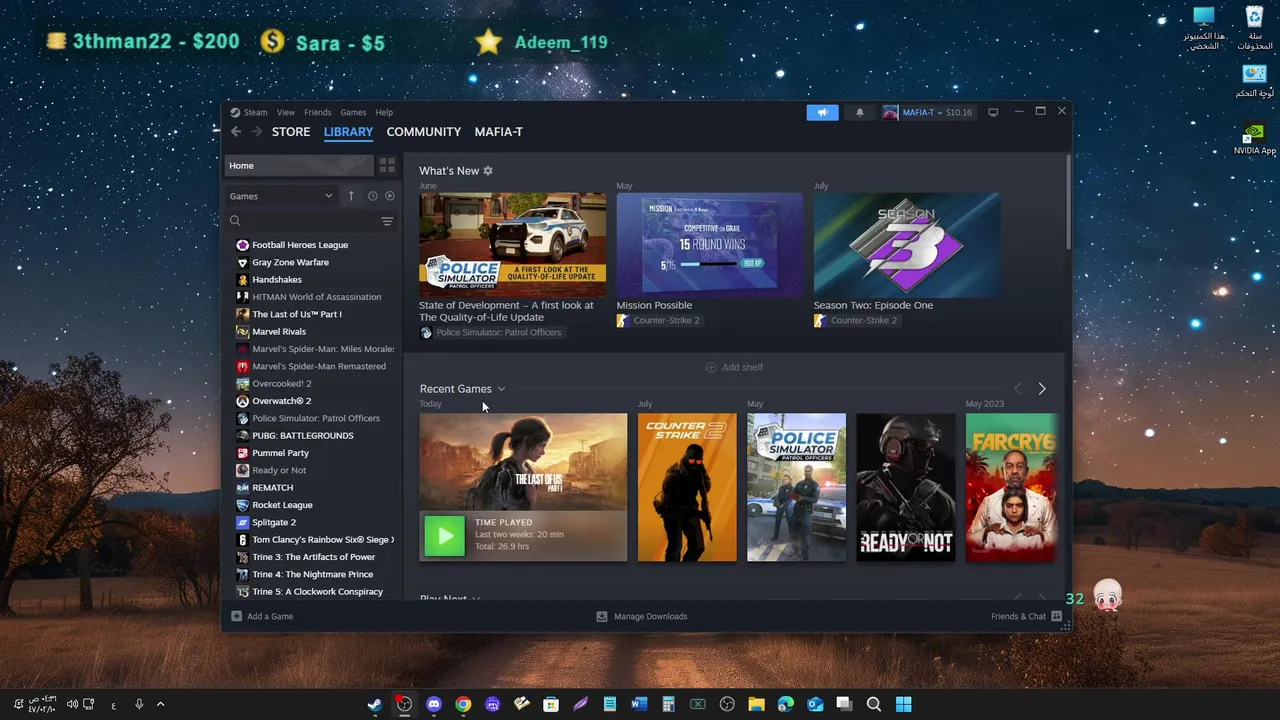Screen dimensions: 1280x720
Task: Click the What's New settings gear
Action: point(488,171)
